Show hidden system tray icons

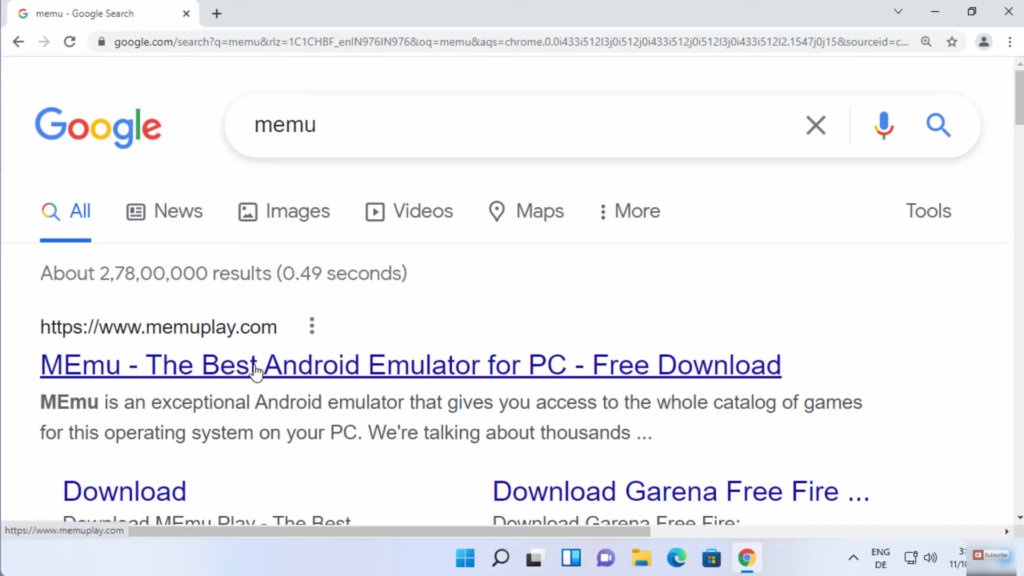pos(853,558)
